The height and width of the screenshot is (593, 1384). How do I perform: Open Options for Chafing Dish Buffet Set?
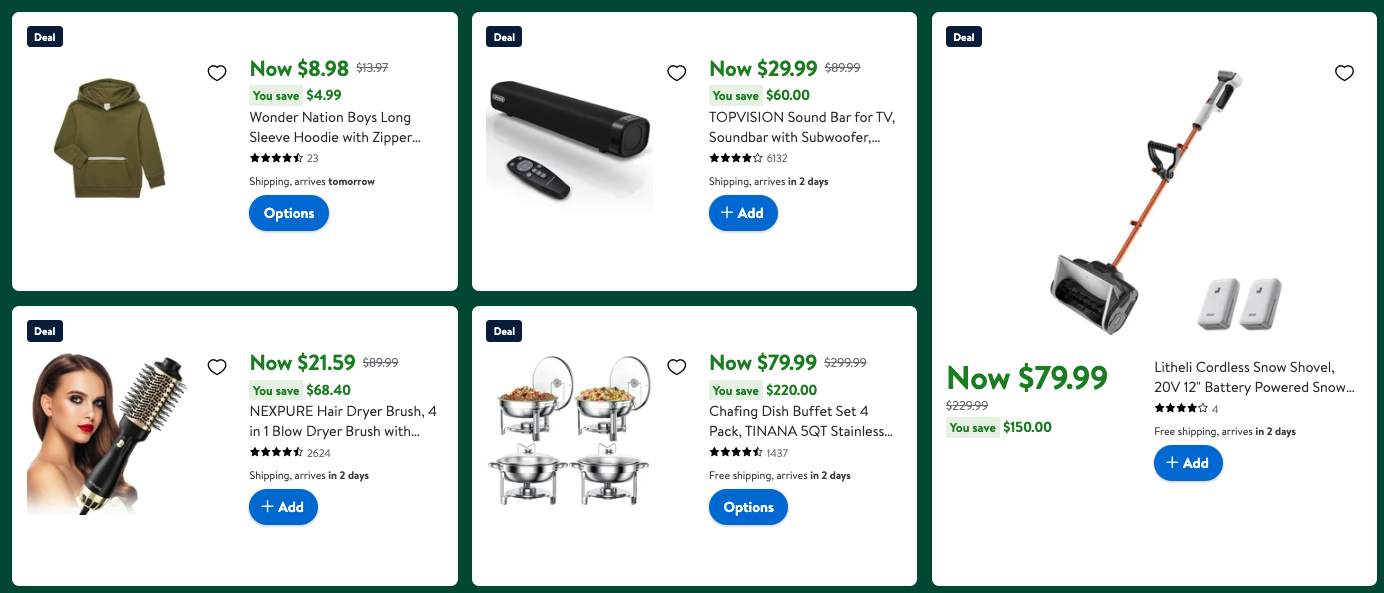pyautogui.click(x=749, y=507)
